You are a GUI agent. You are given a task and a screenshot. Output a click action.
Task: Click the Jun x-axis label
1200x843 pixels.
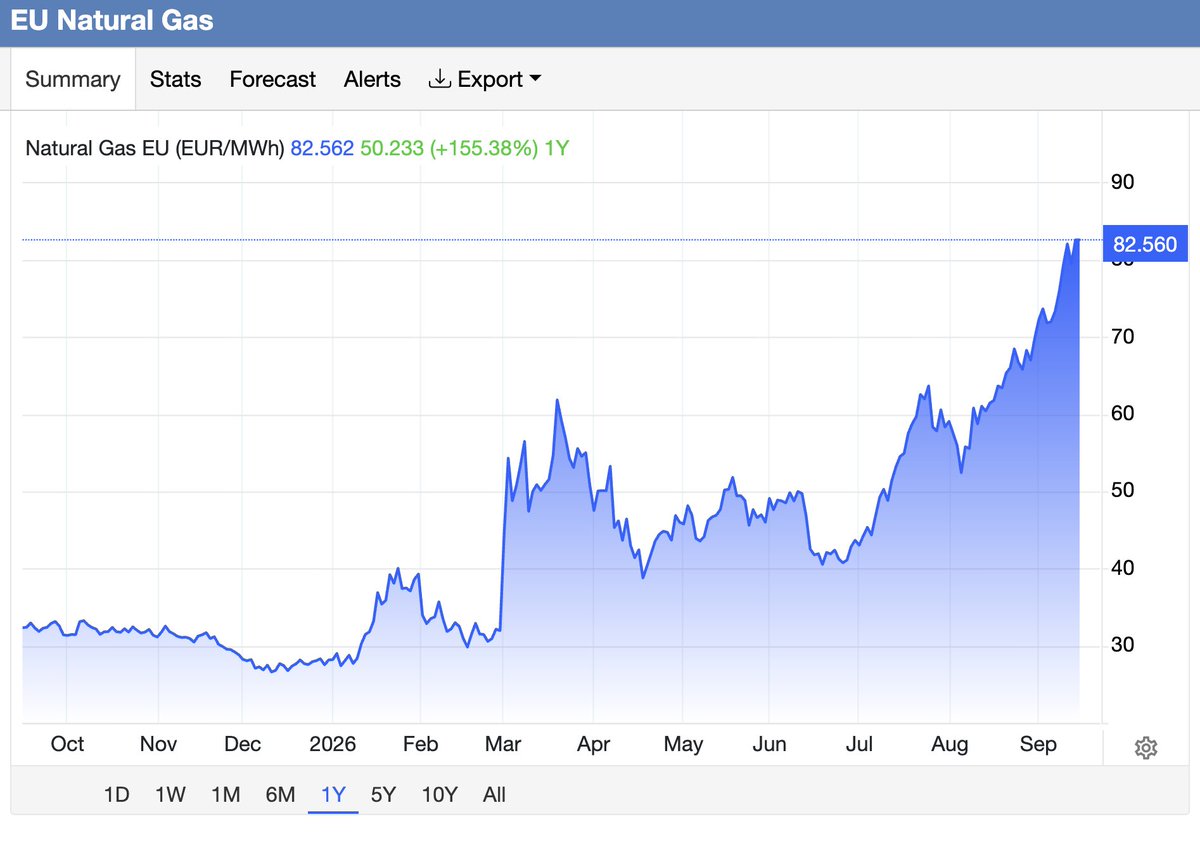pos(769,745)
